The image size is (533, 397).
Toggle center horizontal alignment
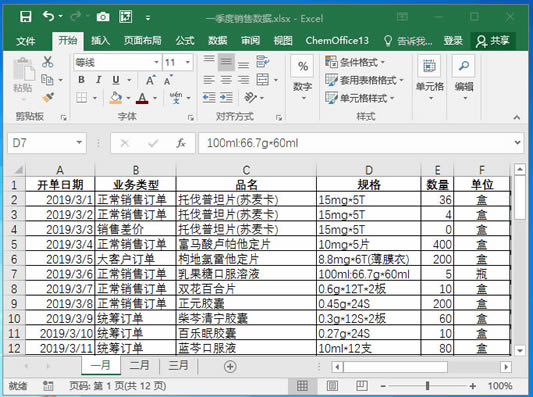point(226,80)
